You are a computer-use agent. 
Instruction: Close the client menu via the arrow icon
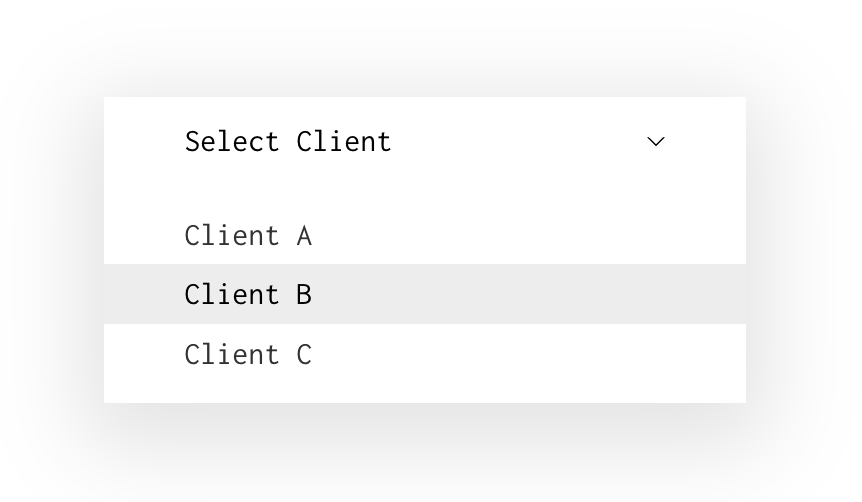click(656, 142)
